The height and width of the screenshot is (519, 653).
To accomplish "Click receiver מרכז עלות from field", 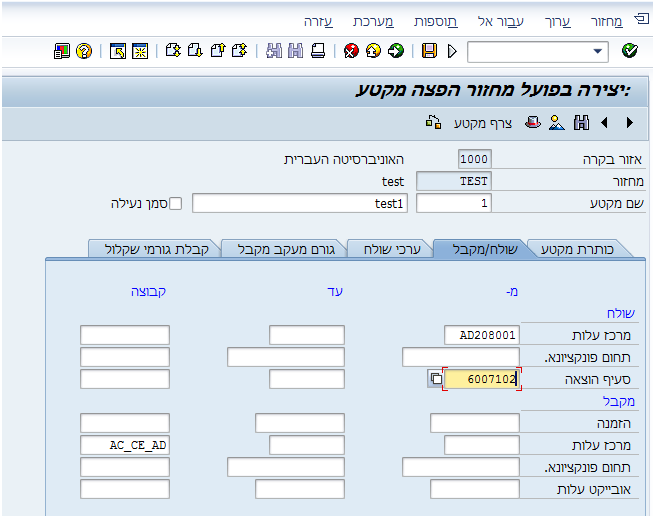I will 482,445.
